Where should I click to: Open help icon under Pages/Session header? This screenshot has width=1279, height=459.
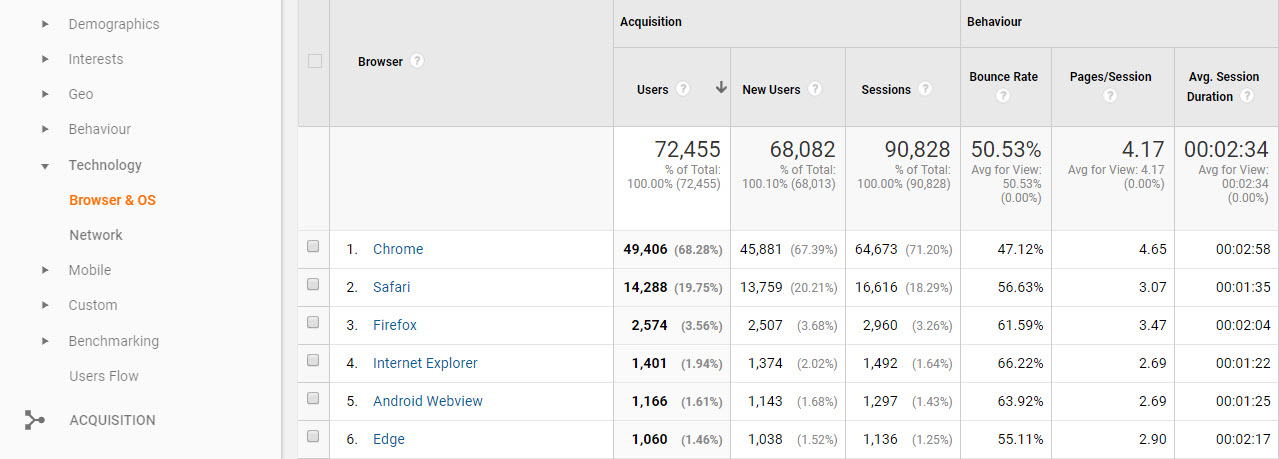tap(1110, 96)
